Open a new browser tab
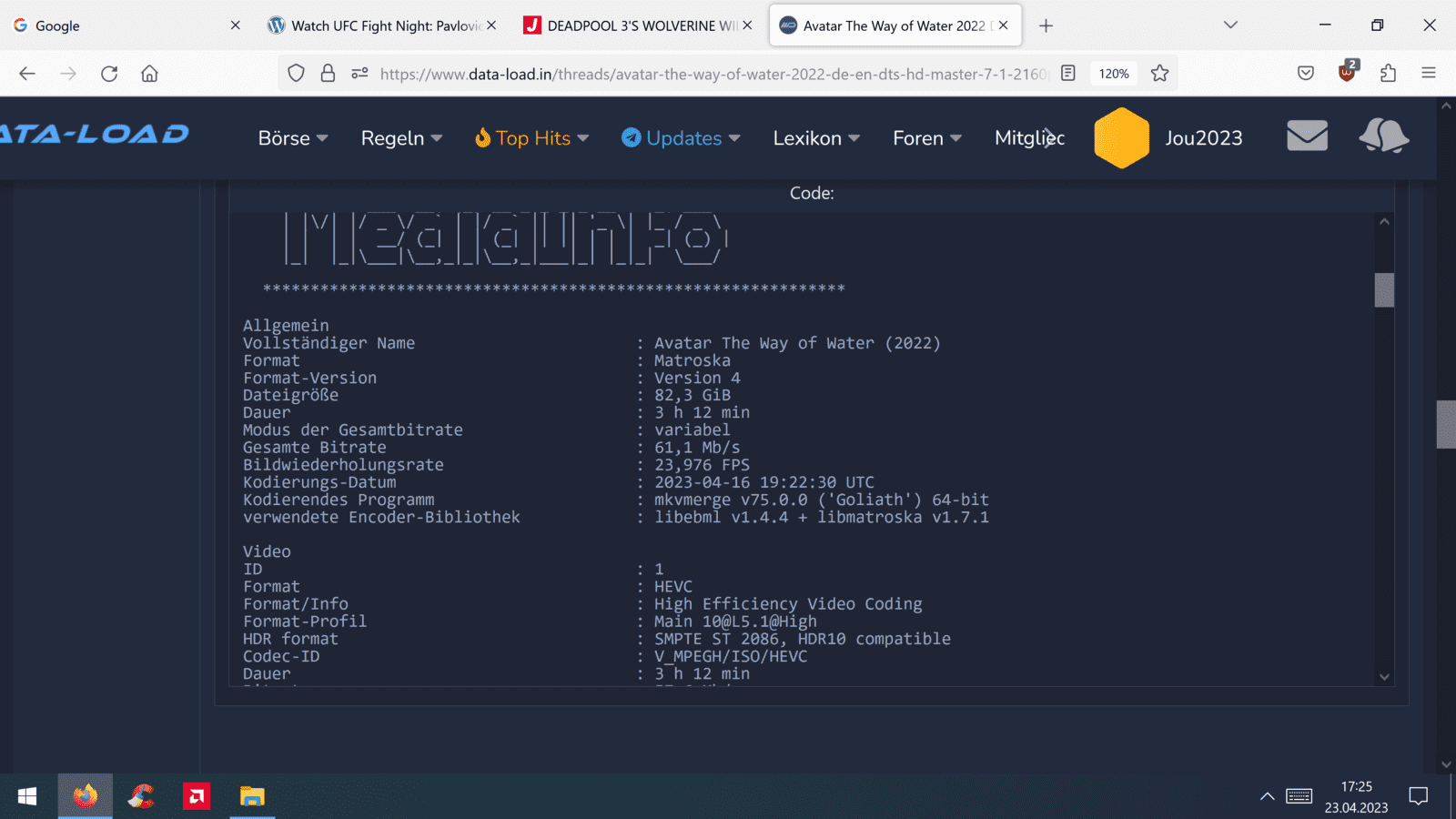The image size is (1456, 819). click(1046, 25)
